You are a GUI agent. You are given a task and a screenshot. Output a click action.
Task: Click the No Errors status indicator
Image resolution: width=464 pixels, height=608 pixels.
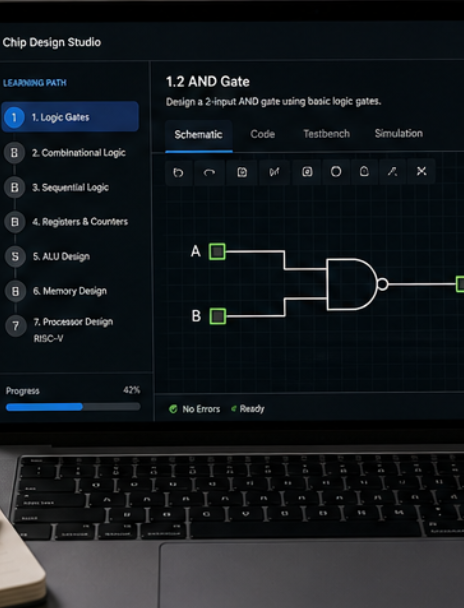point(195,409)
